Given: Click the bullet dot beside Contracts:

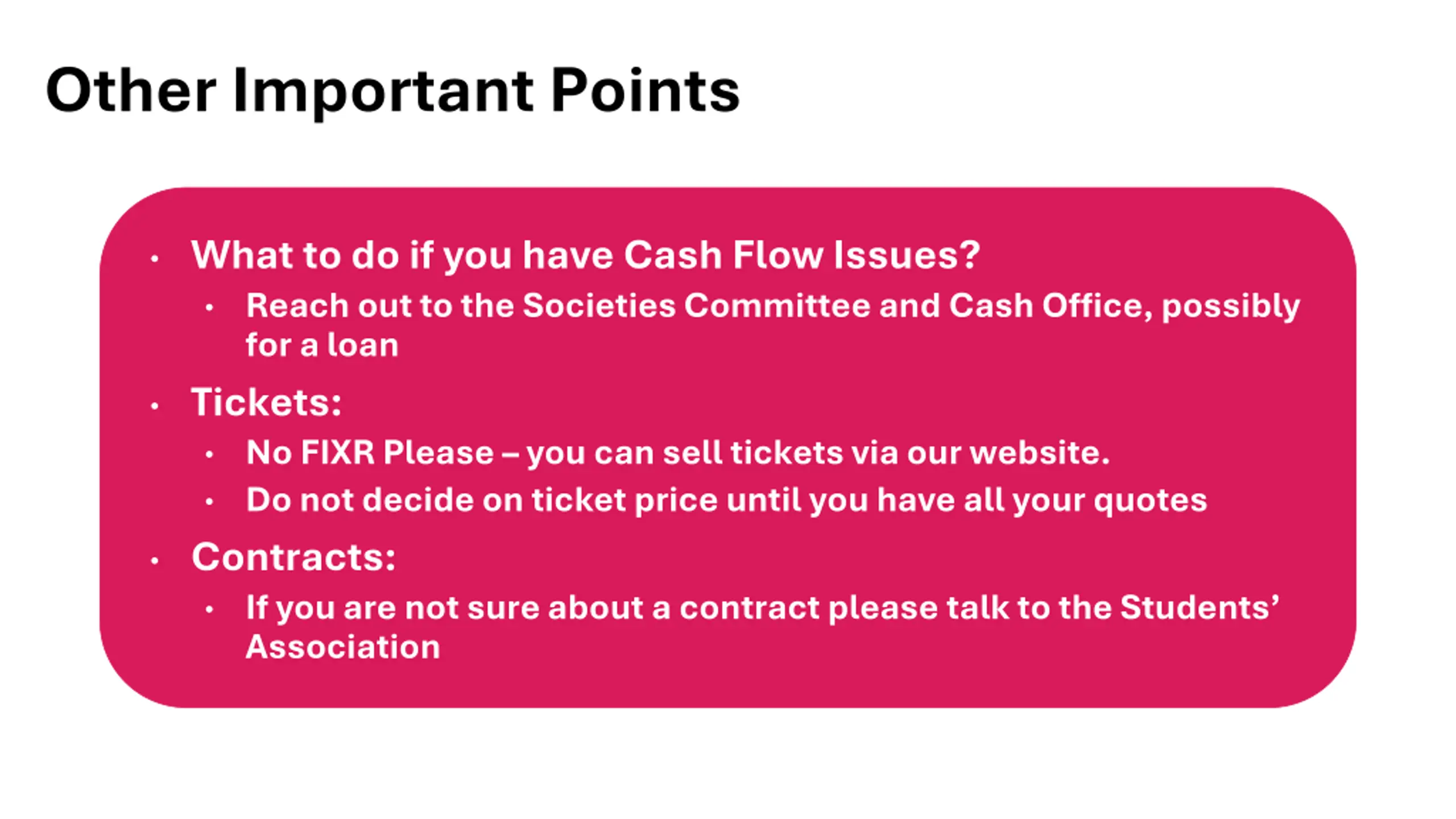Looking at the screenshot, I should 154,561.
